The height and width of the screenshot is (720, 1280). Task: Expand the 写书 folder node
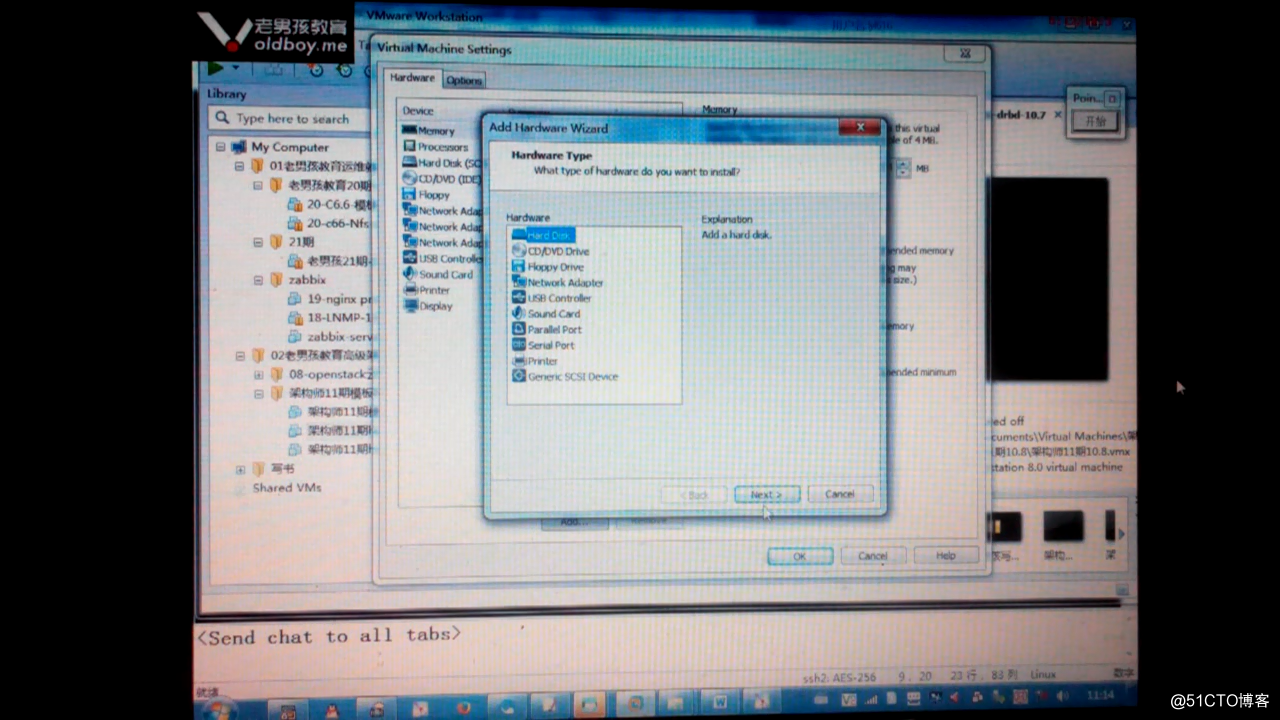coord(240,469)
